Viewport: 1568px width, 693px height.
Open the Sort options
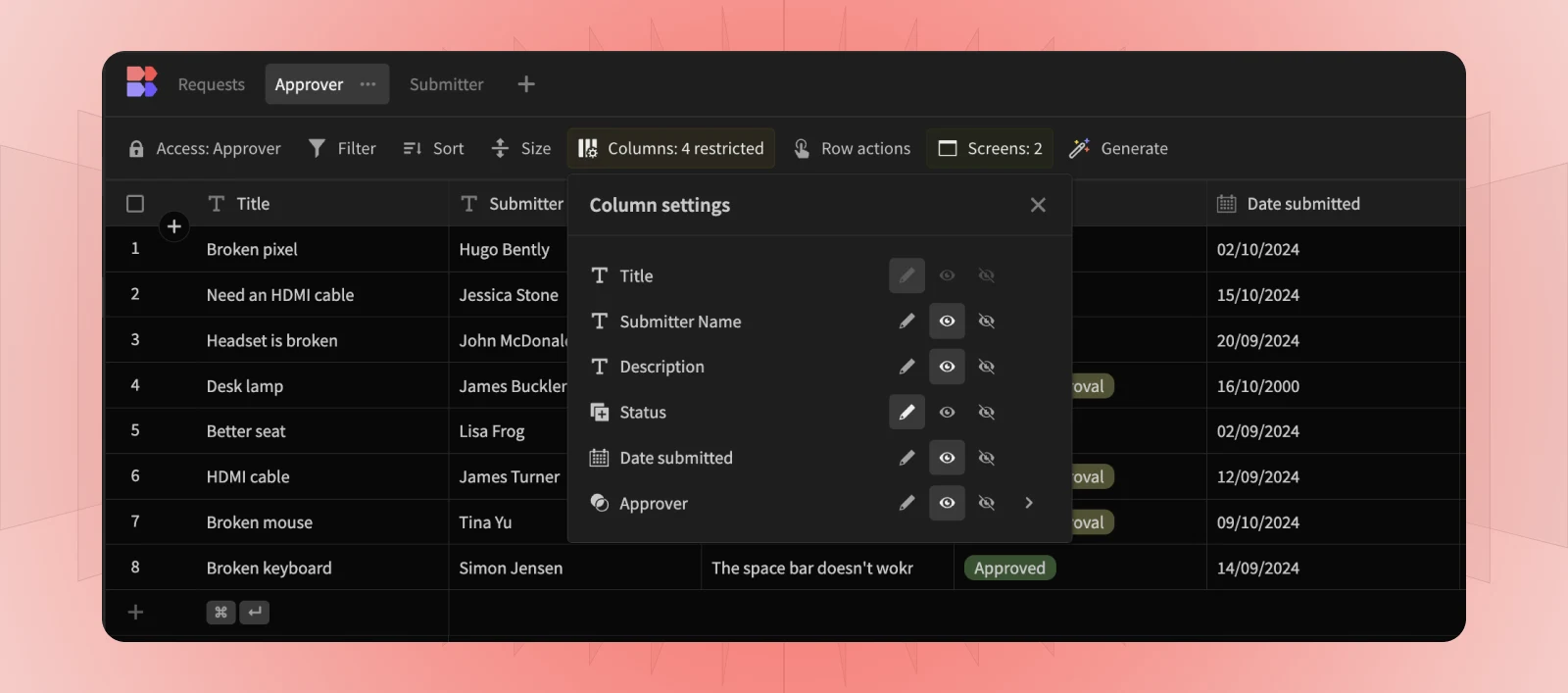pyautogui.click(x=433, y=148)
